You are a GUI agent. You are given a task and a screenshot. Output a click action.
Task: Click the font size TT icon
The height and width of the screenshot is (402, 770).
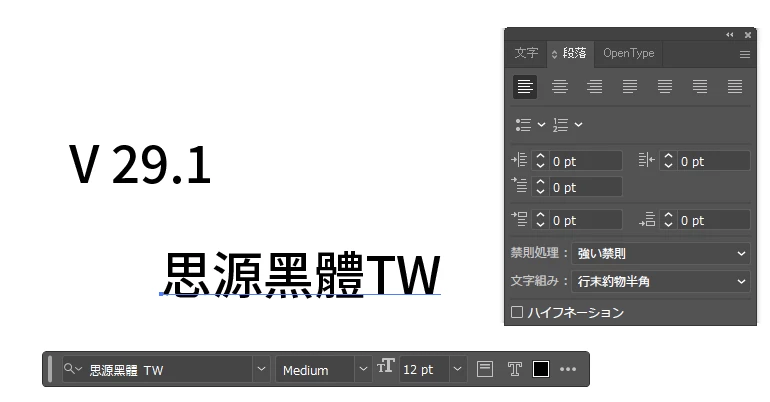click(x=385, y=366)
